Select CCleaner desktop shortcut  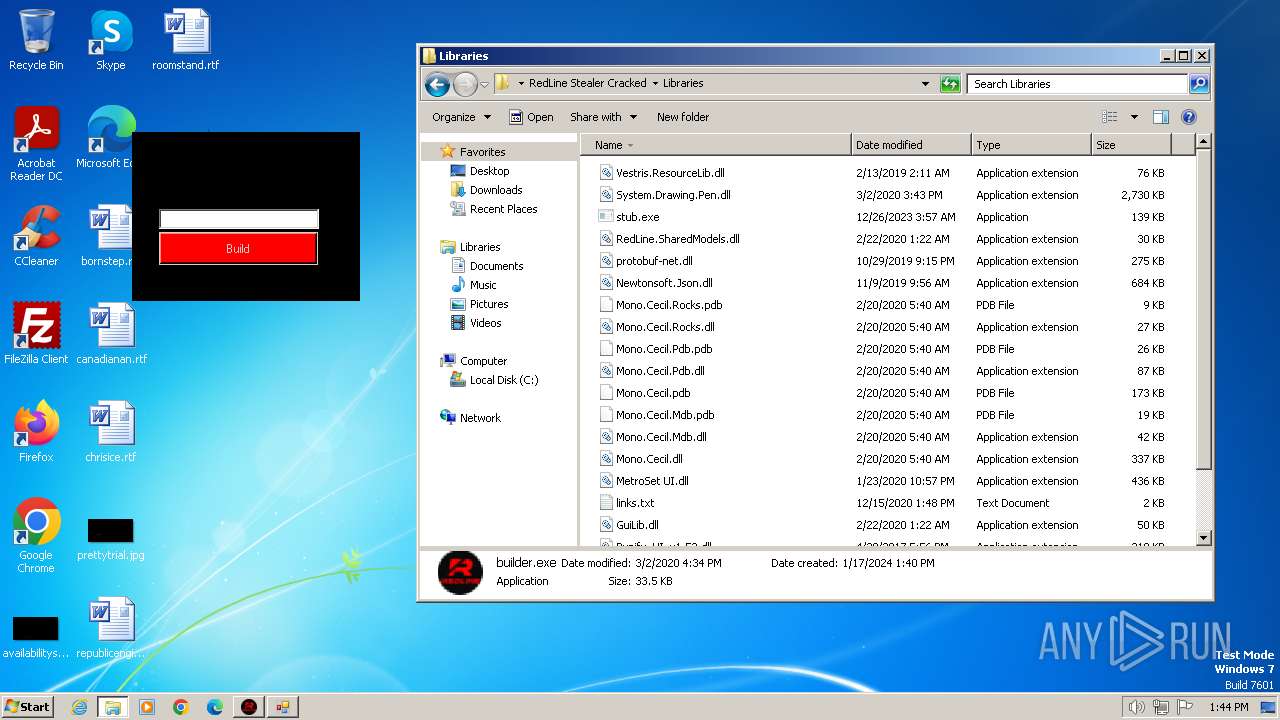tap(36, 236)
